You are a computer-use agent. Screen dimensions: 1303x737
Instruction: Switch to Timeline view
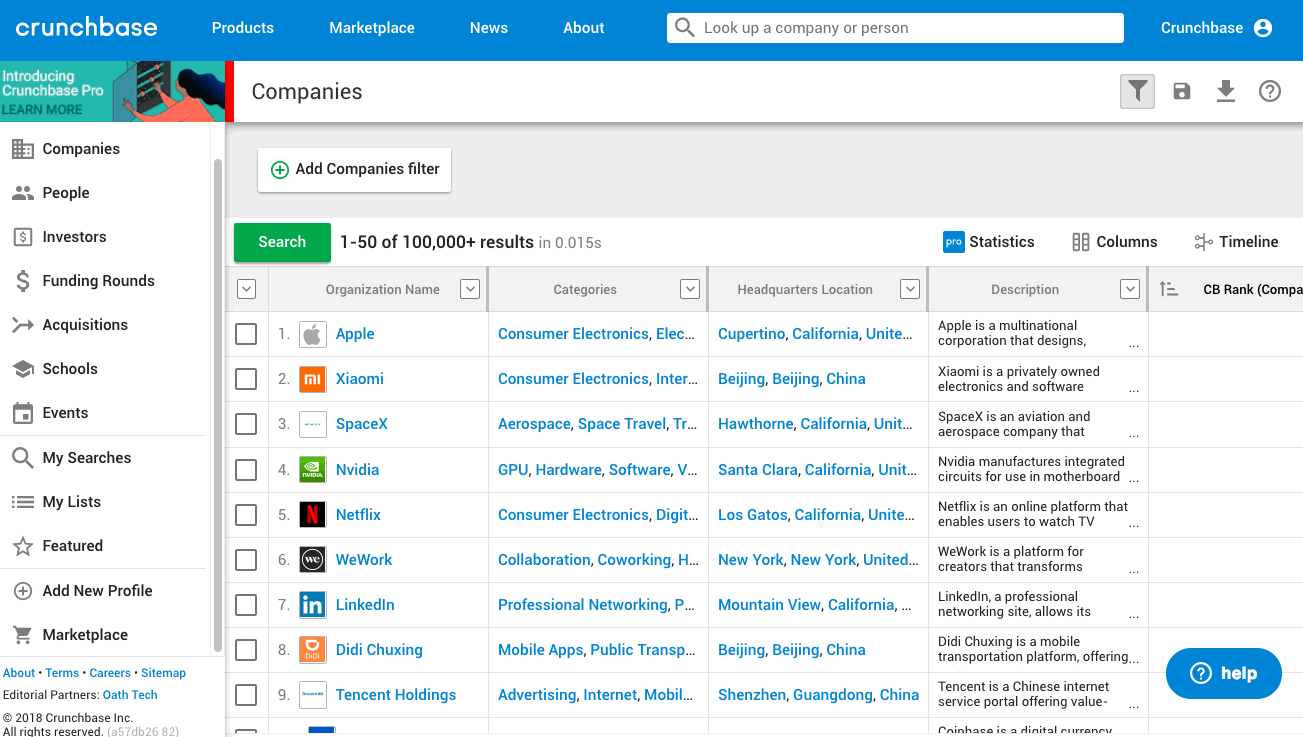point(1236,242)
